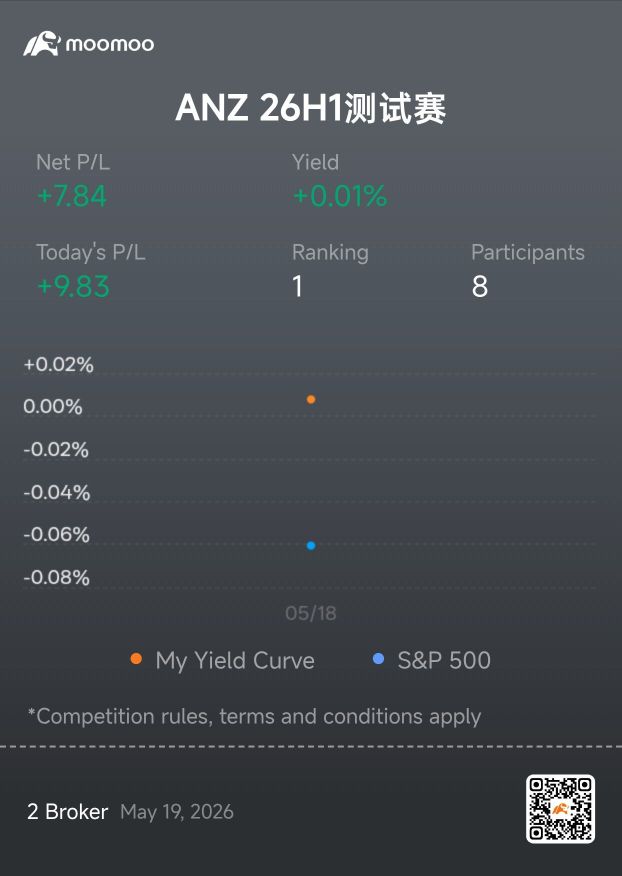622x876 pixels.
Task: Select the Yield value +0.01%
Action: coord(340,196)
